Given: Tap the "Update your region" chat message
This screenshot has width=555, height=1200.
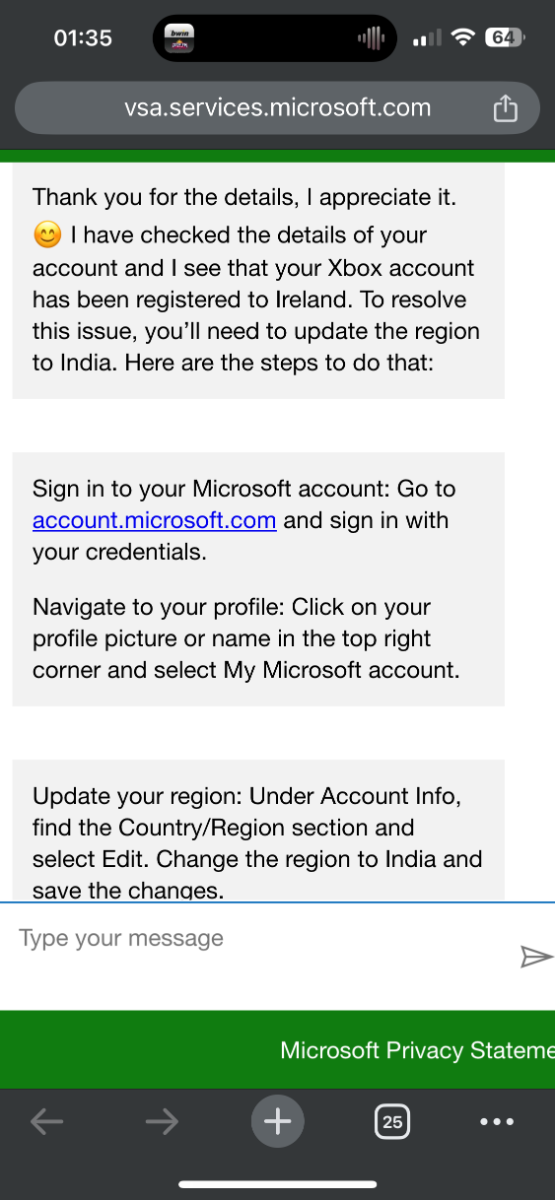Looking at the screenshot, I should coord(258,828).
